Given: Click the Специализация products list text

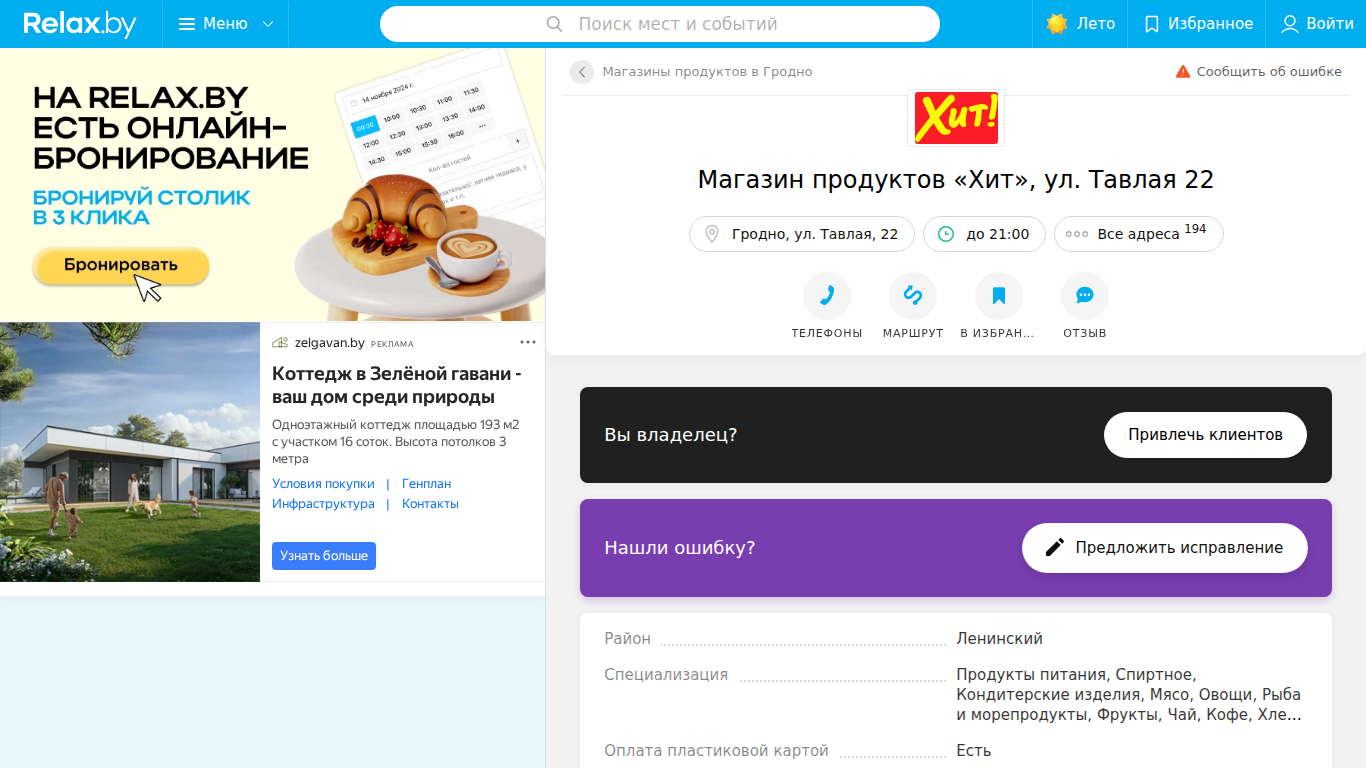Looking at the screenshot, I should click(1129, 695).
